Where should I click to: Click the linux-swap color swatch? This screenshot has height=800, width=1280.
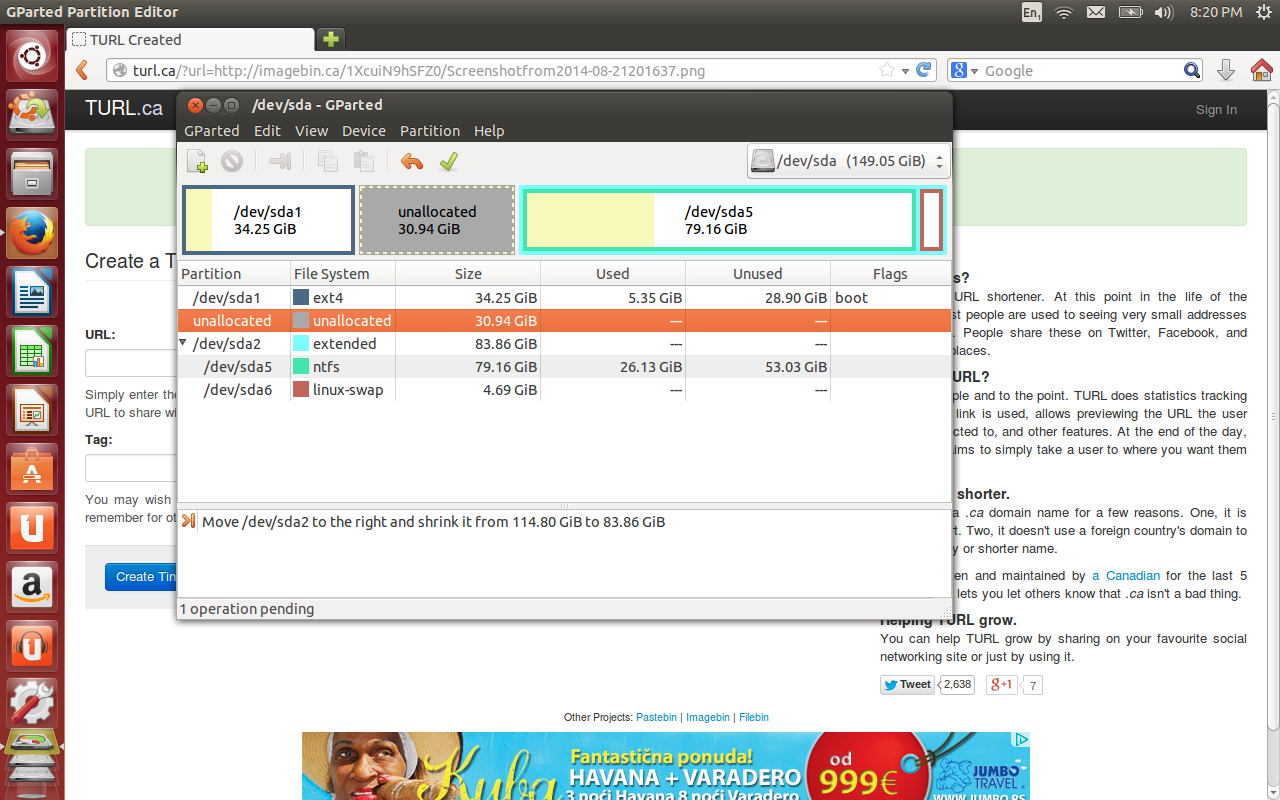pyautogui.click(x=300, y=390)
